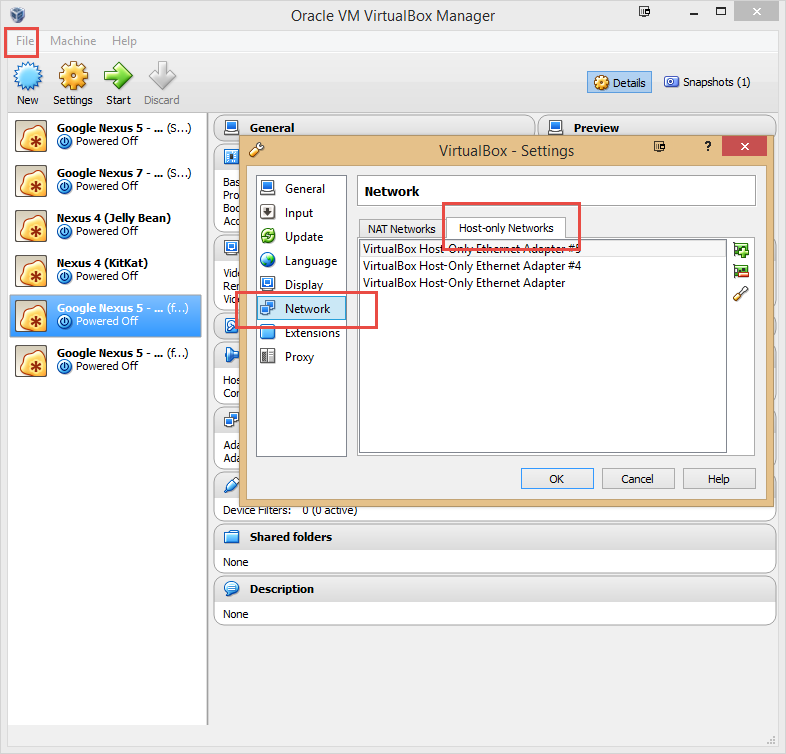This screenshot has width=786, height=754.
Task: Select the last Google Nexus 5 (f...) machine
Action: tap(106, 360)
